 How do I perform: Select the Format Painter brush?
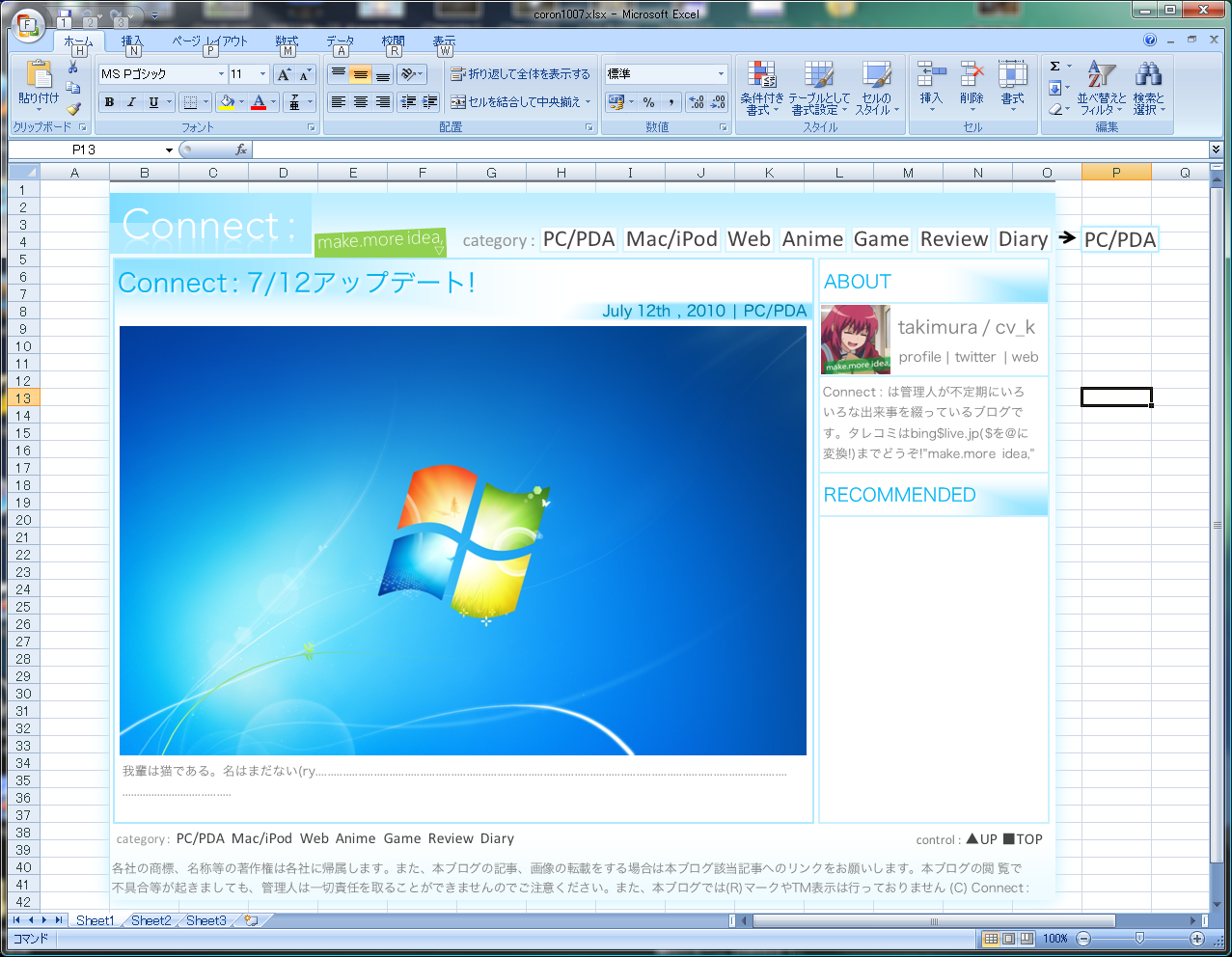(73, 109)
